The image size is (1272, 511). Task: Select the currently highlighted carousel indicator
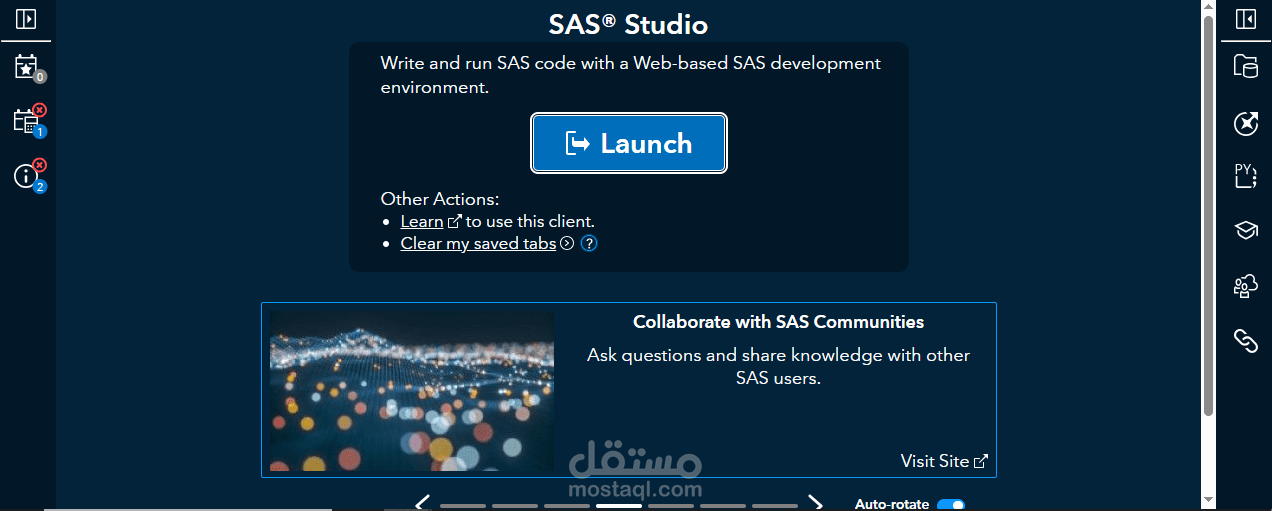pos(619,506)
